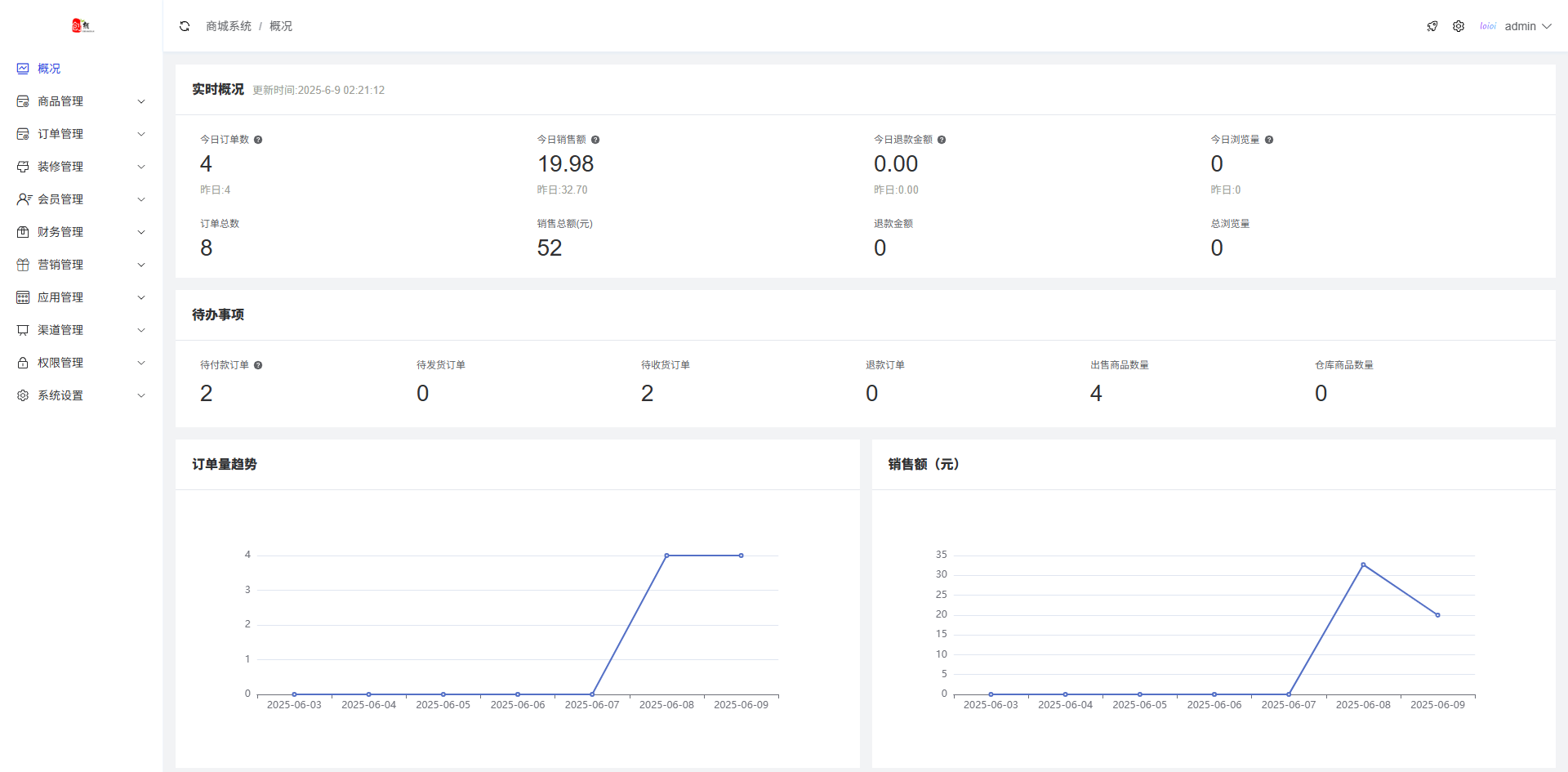The width and height of the screenshot is (1568, 772).
Task: Click the rocket icon in top bar
Action: pyautogui.click(x=1432, y=26)
